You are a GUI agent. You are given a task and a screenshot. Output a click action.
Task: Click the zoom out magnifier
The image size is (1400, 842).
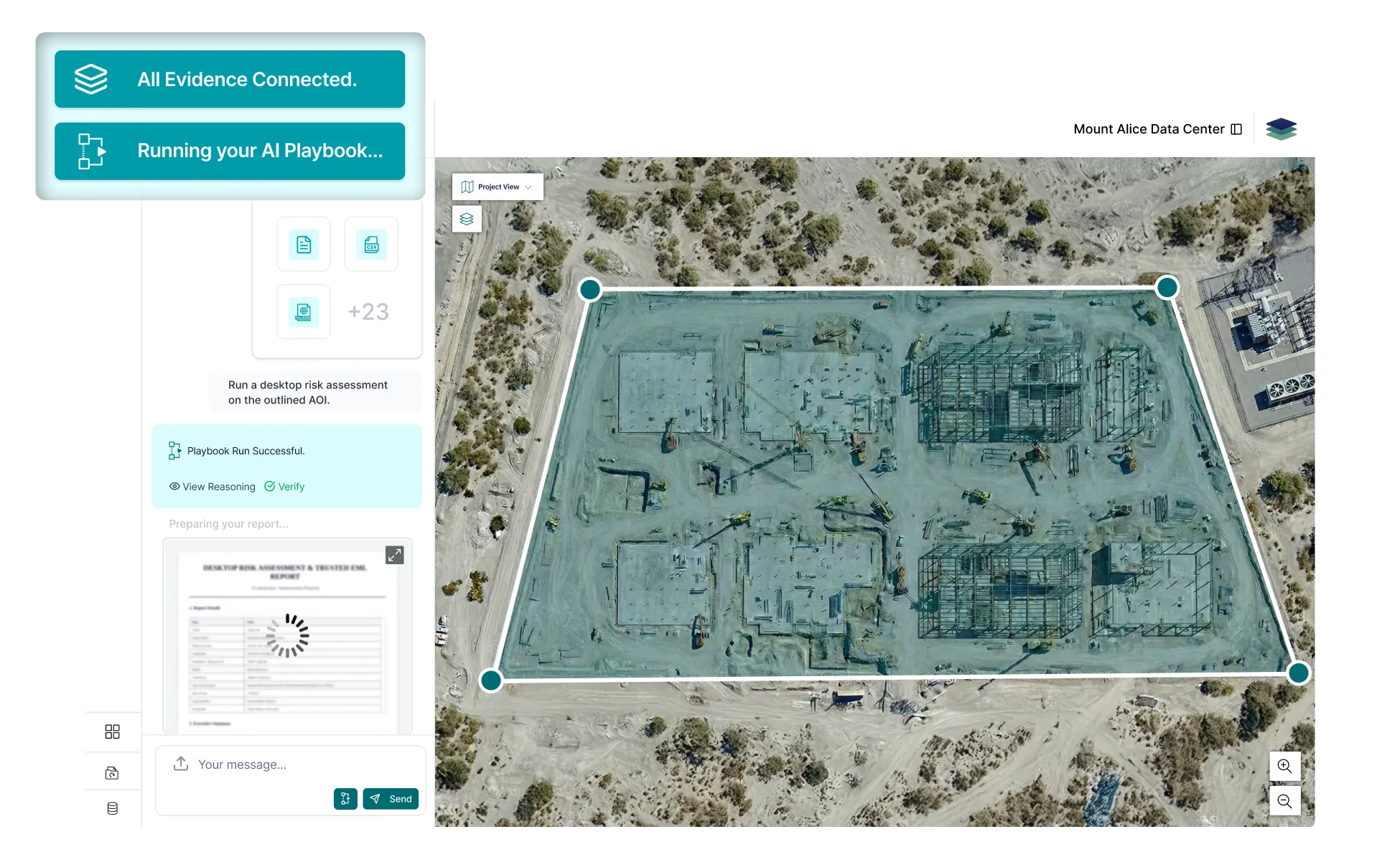point(1284,801)
